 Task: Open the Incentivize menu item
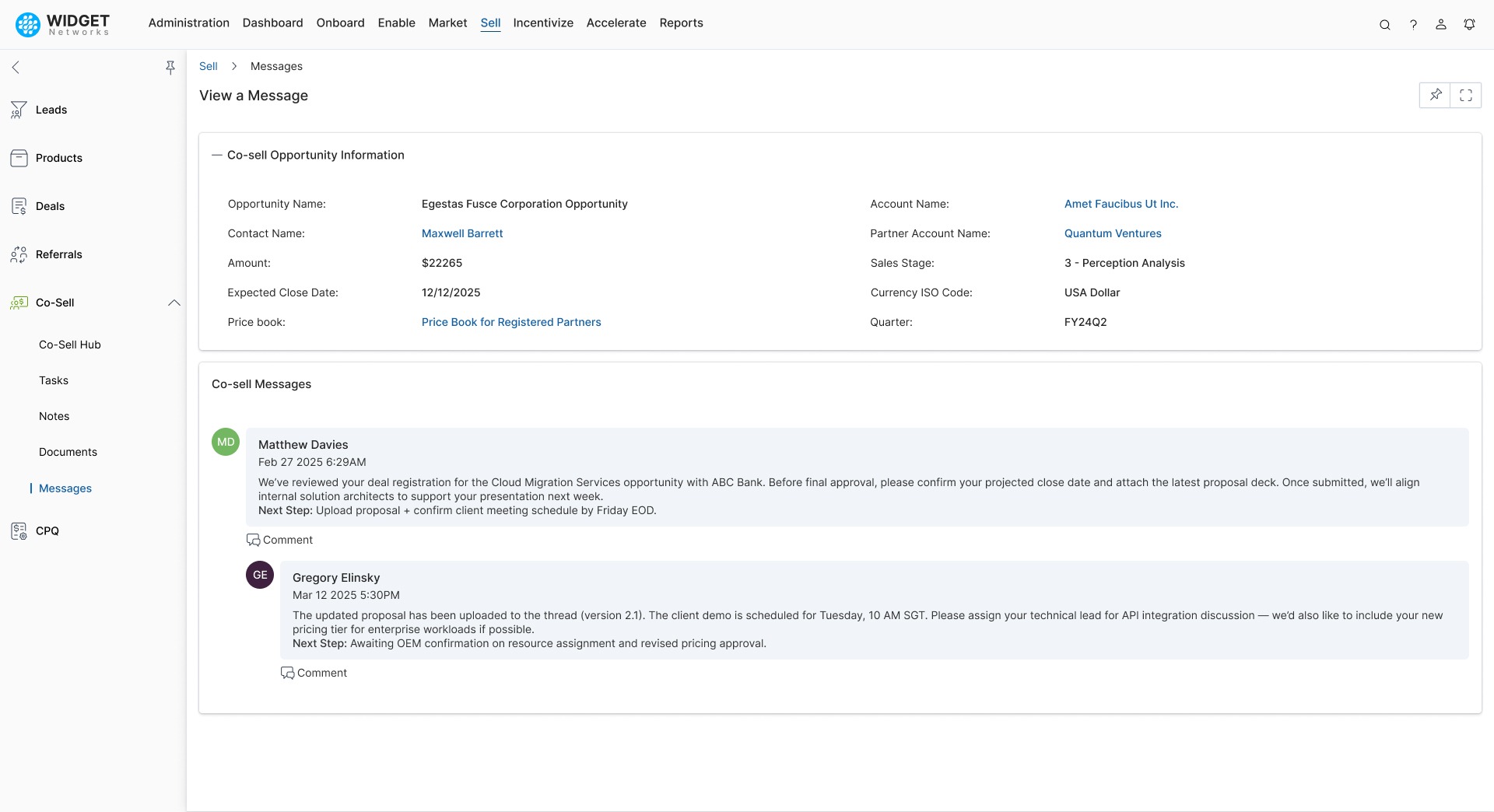click(543, 23)
